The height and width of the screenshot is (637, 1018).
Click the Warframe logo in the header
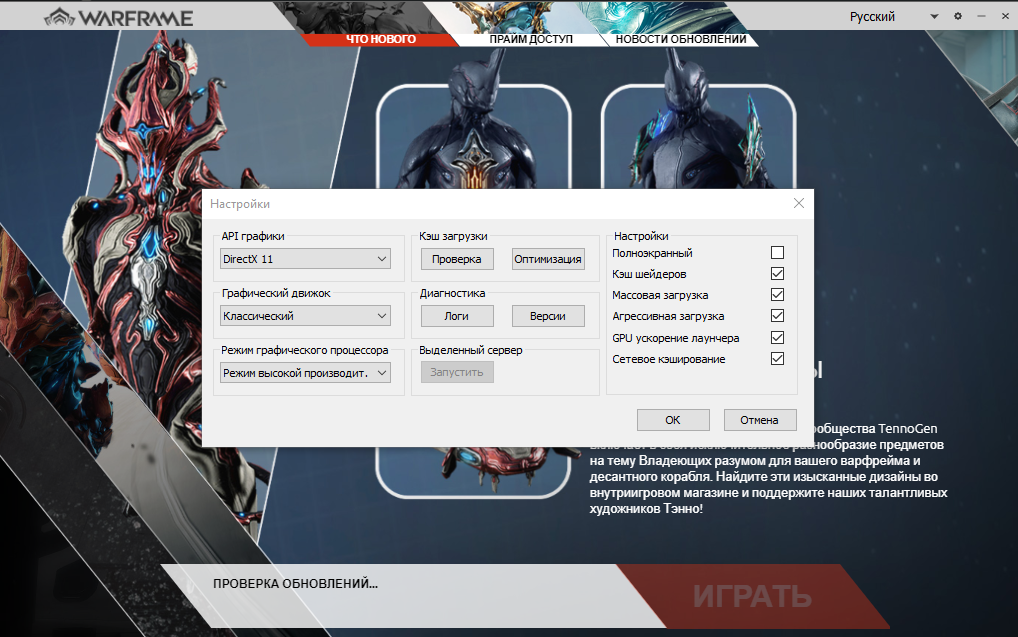tap(119, 18)
